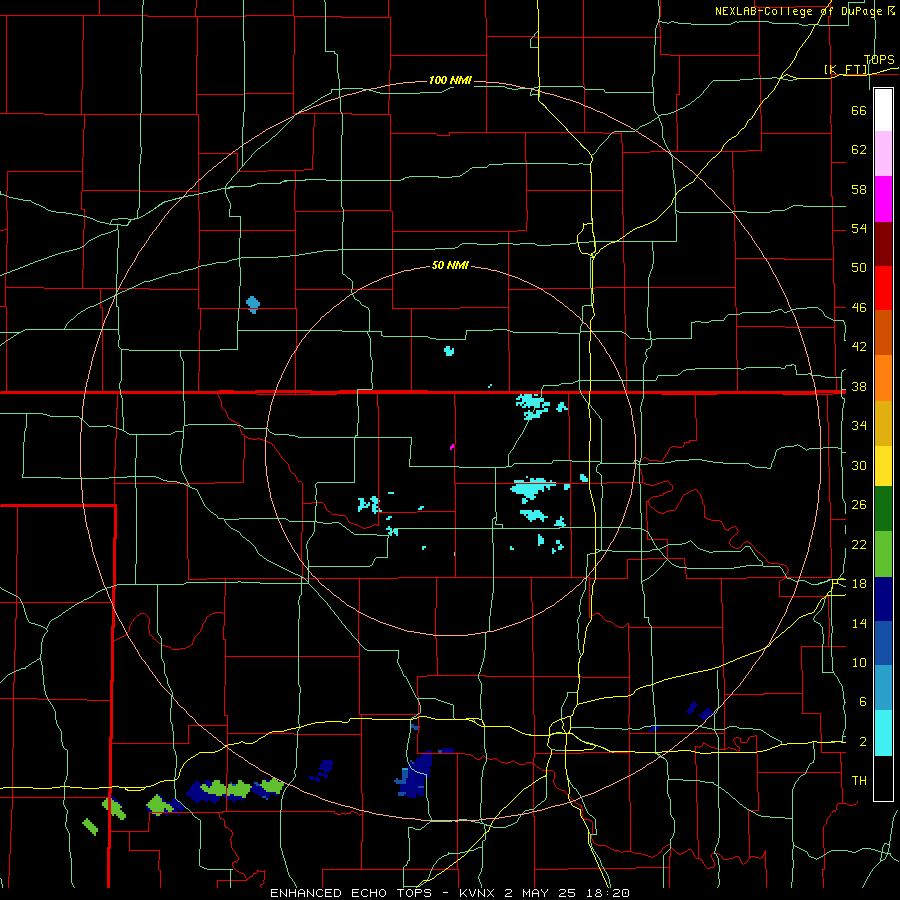This screenshot has width=900, height=900.
Task: Click the legend value 38
Action: coord(859,387)
